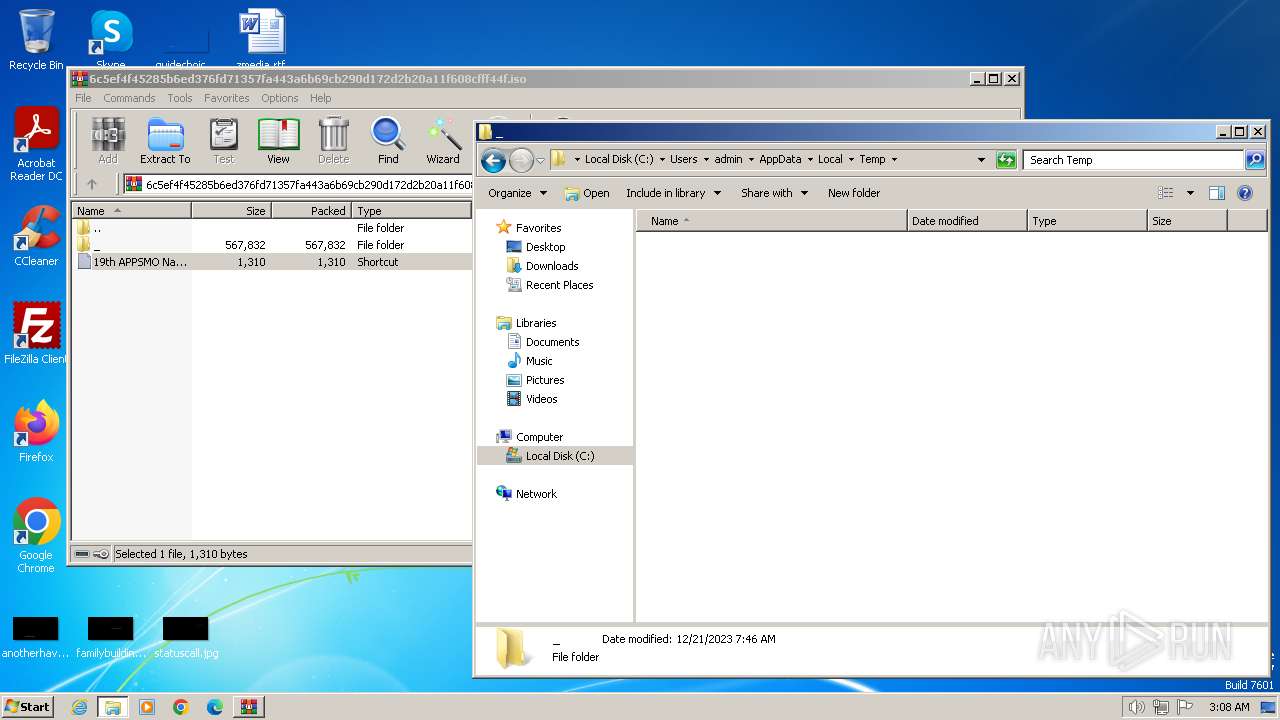Viewport: 1280px width, 720px height.
Task: Click the volume icon in system tray
Action: tap(1136, 707)
